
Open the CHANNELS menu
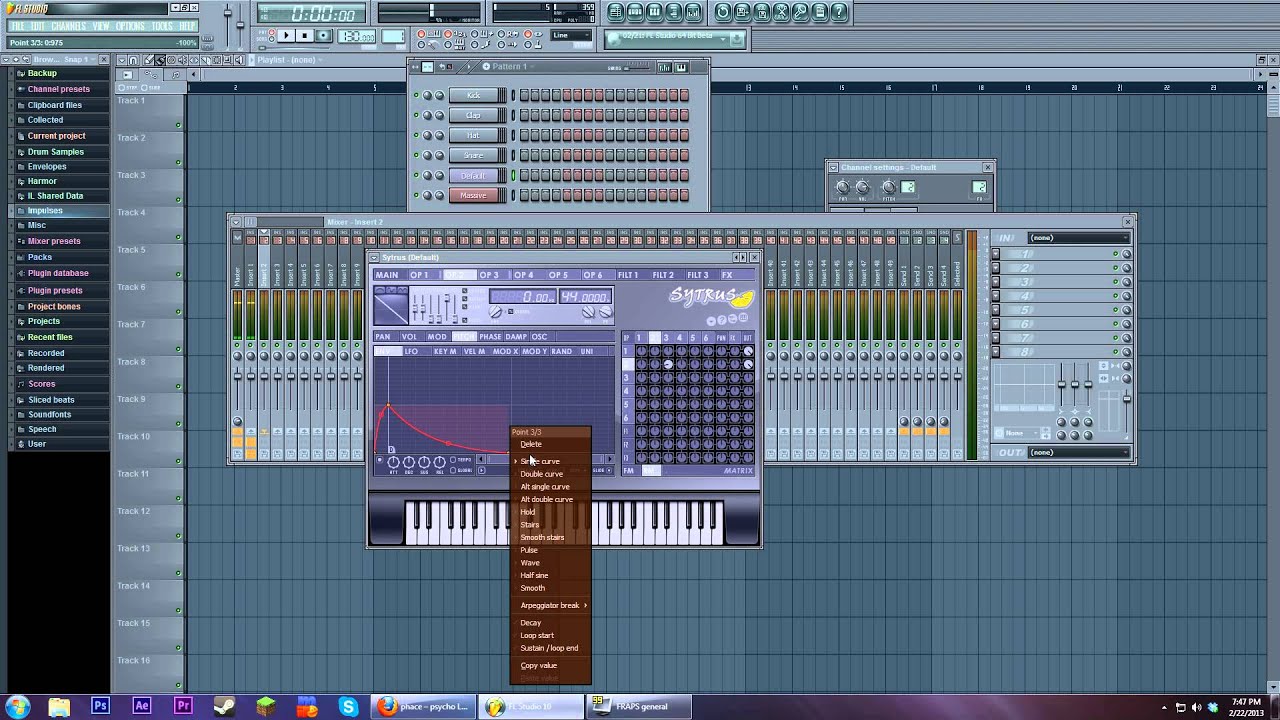point(68,26)
